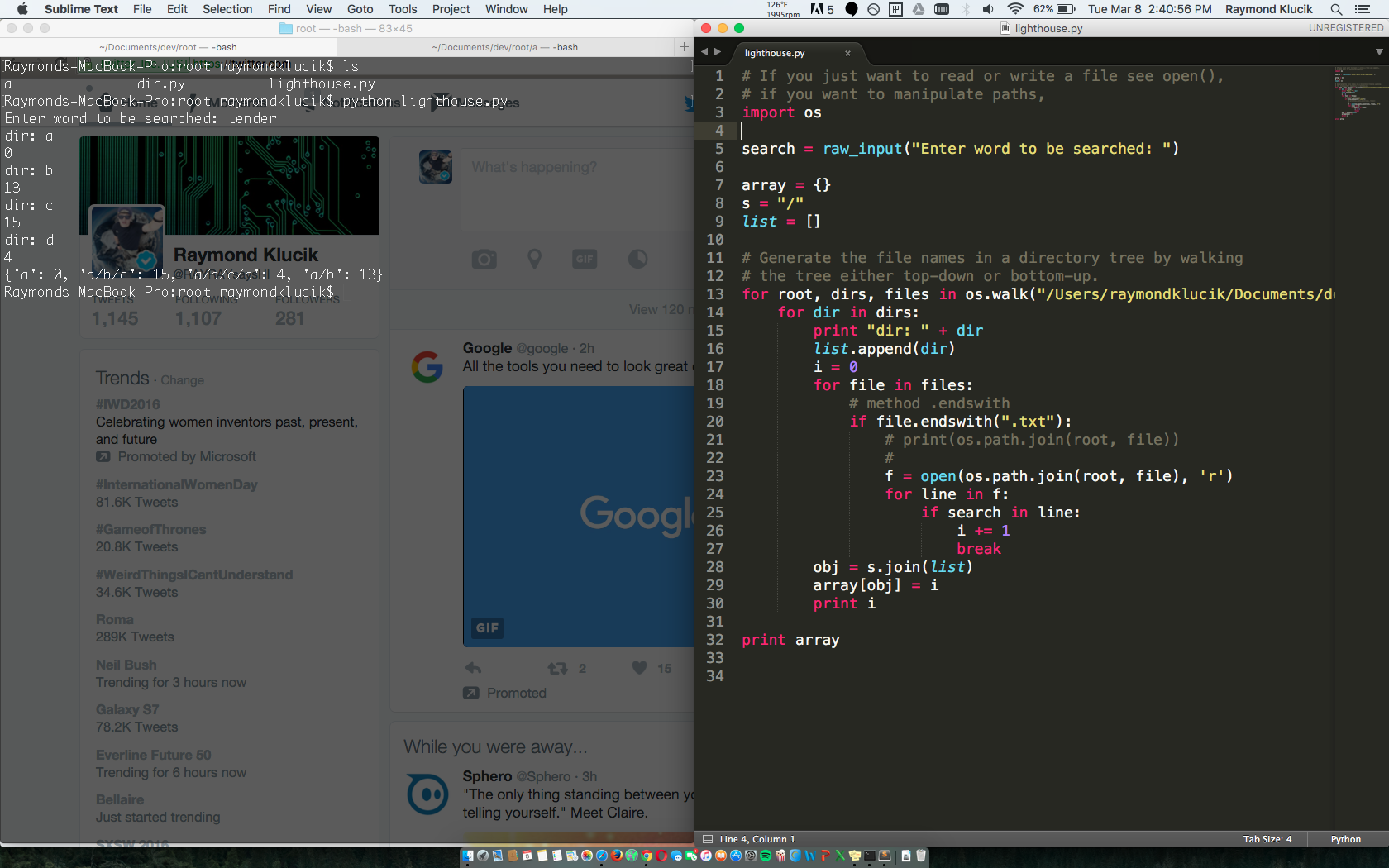Click the 'break' statement on line 27
This screenshot has width=1389, height=868.
(979, 549)
